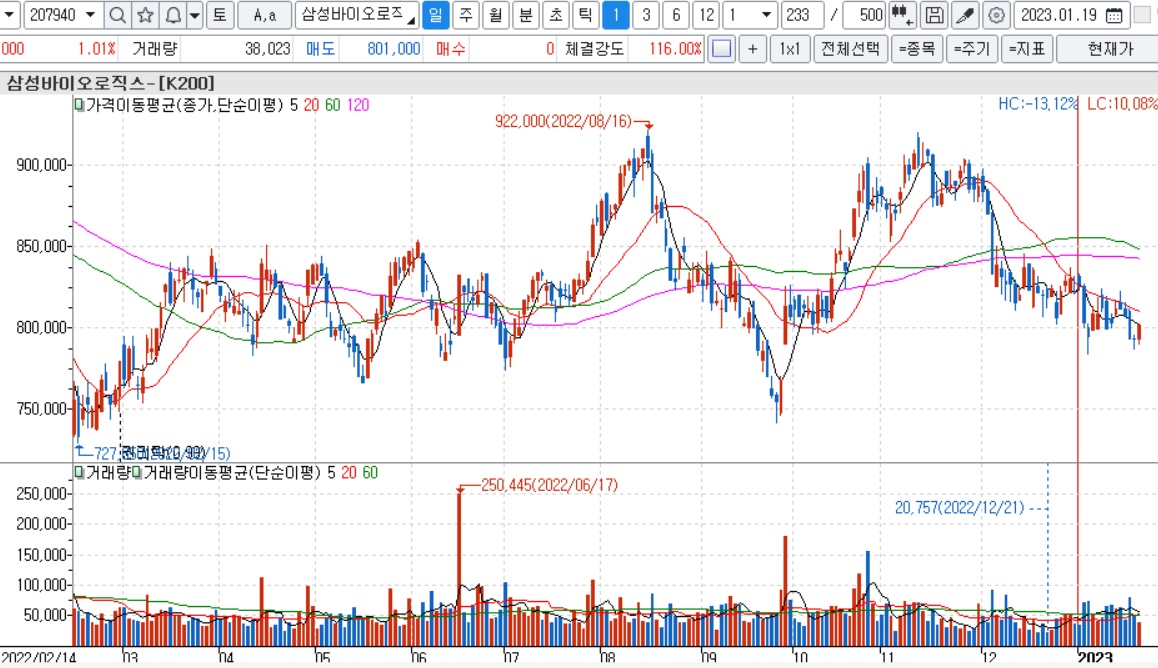This screenshot has width=1158, height=668.
Task: Select tick (틱) chart period
Action: pos(586,15)
